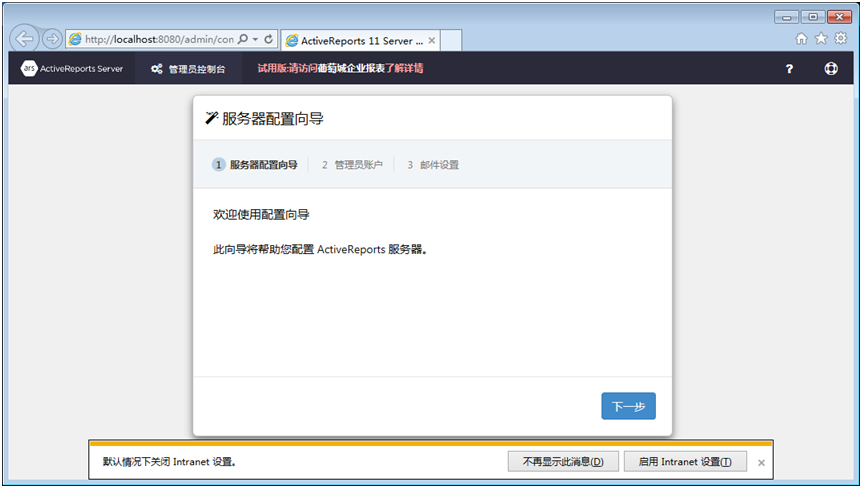Viewport: 862px width, 488px height.
Task: Dismiss the Intranet notification bar
Action: point(761,463)
